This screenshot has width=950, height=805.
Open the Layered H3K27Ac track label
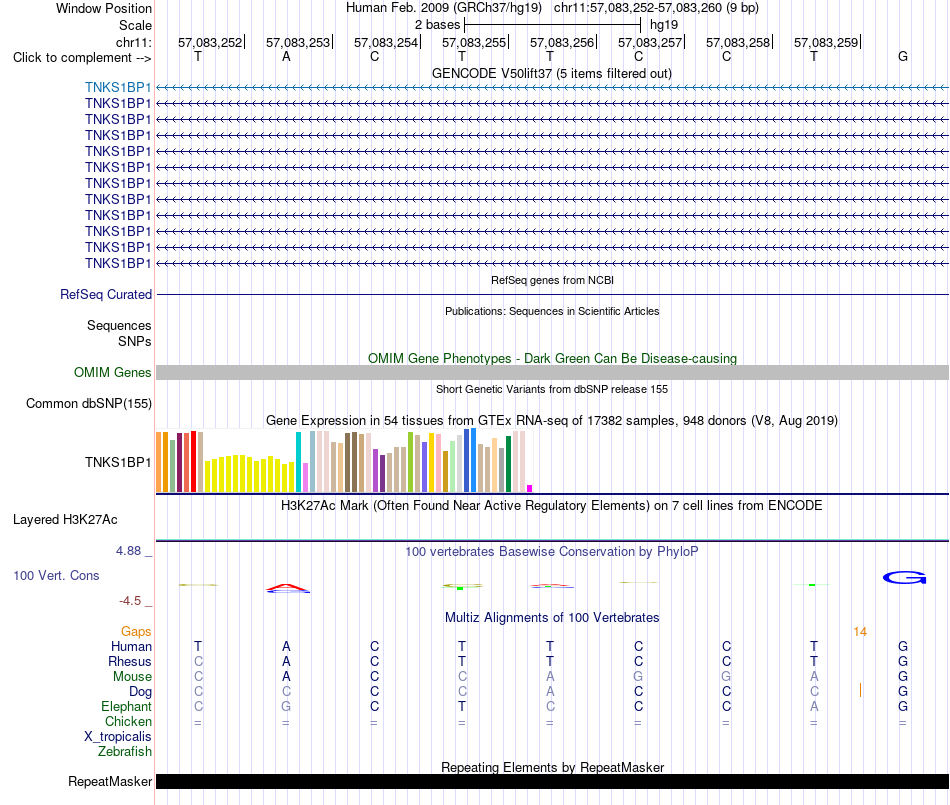pos(65,520)
